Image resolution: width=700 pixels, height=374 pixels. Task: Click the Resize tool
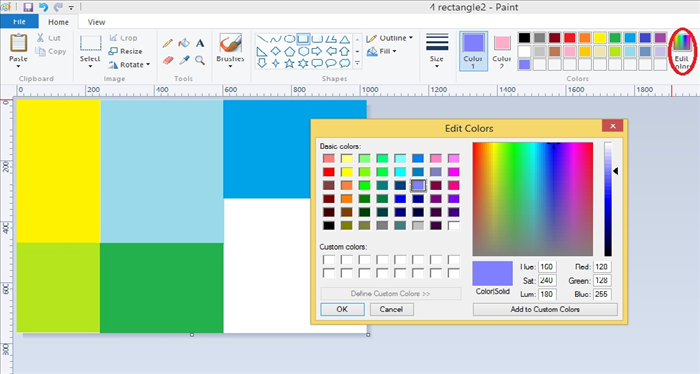[x=125, y=51]
